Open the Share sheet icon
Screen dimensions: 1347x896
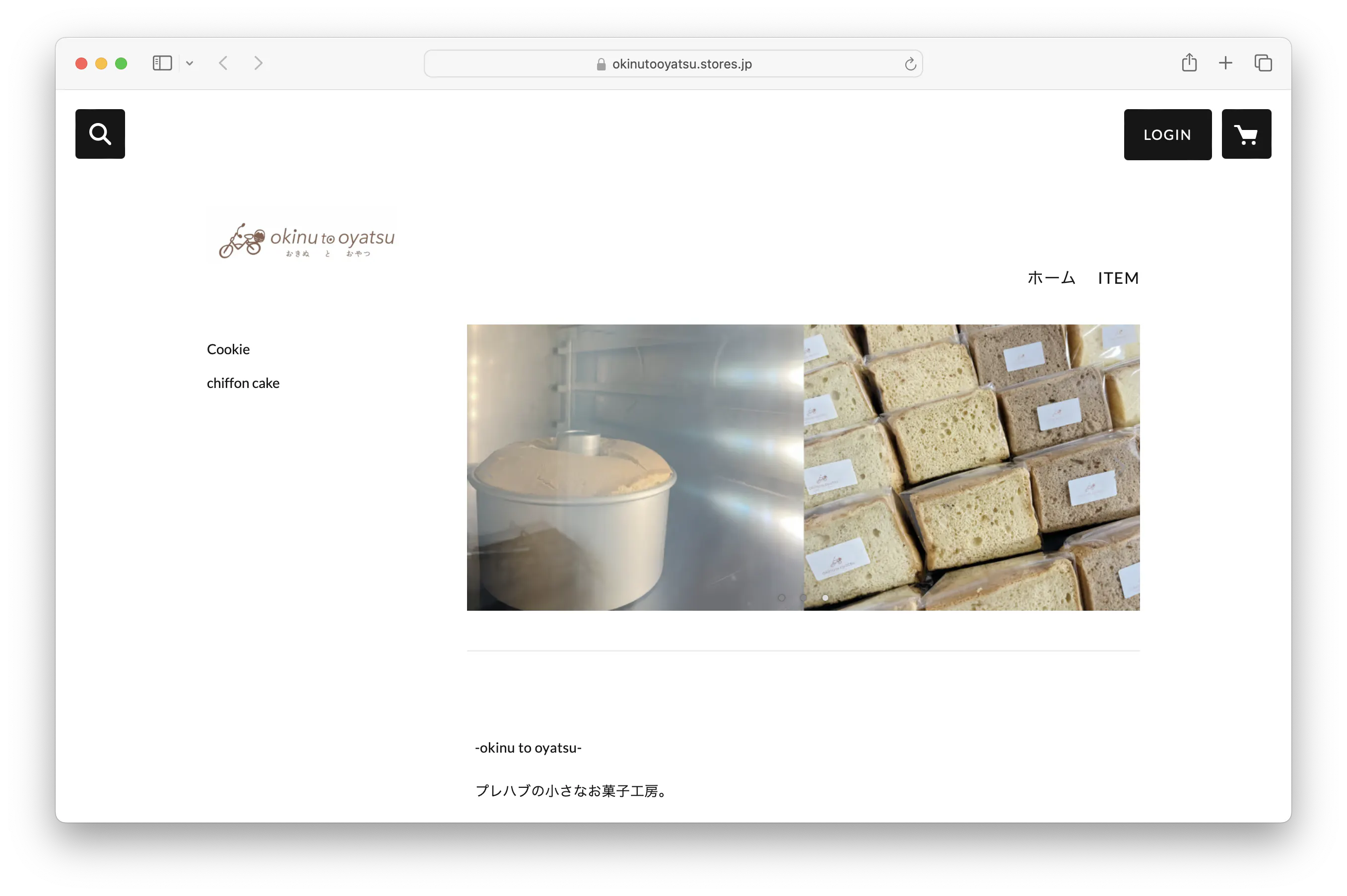1189,63
